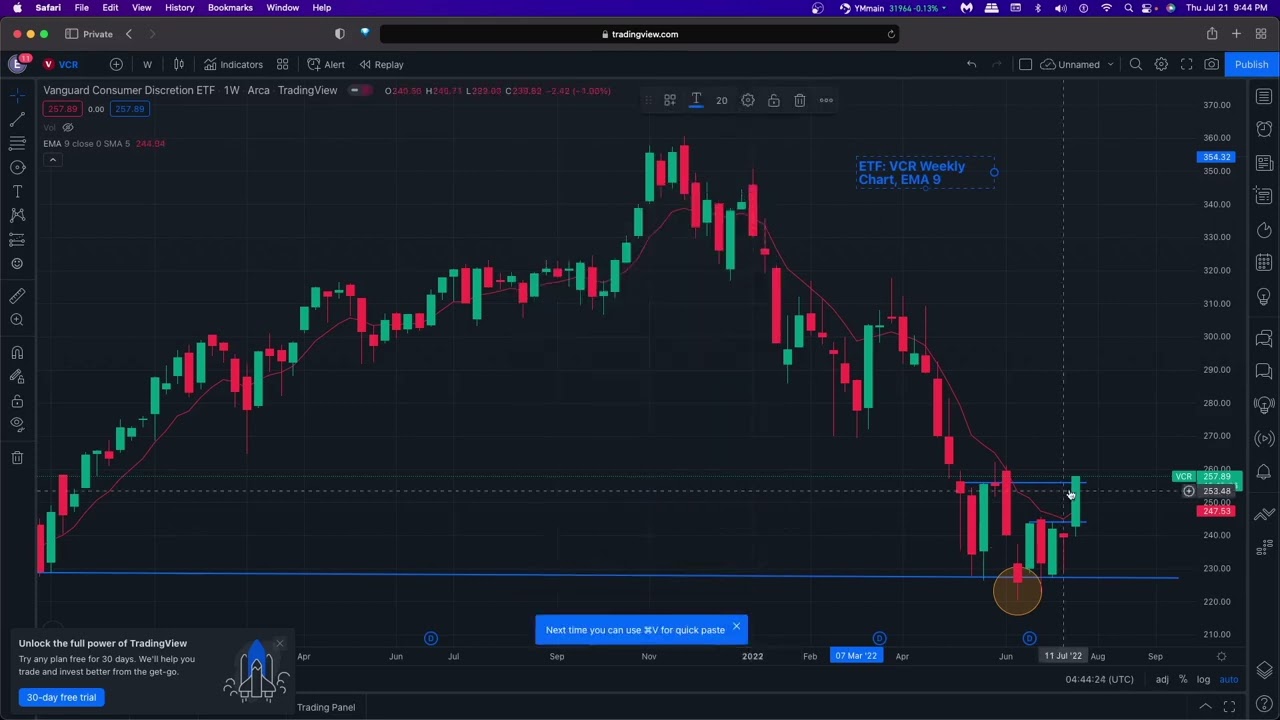Close the quick paste tip
Screen dimensions: 1280x720
pyautogui.click(x=736, y=627)
